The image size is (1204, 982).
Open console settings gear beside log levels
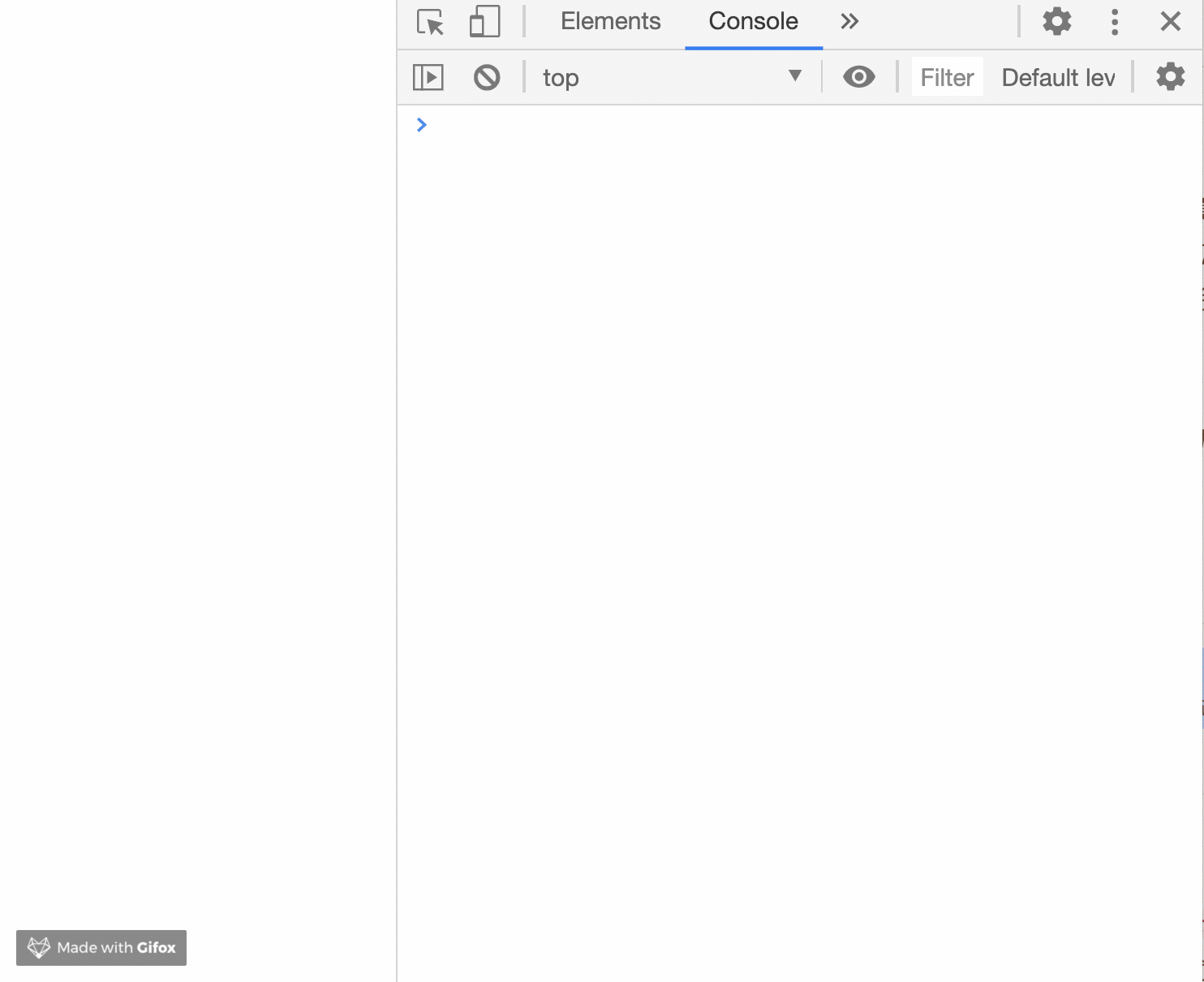click(1170, 77)
